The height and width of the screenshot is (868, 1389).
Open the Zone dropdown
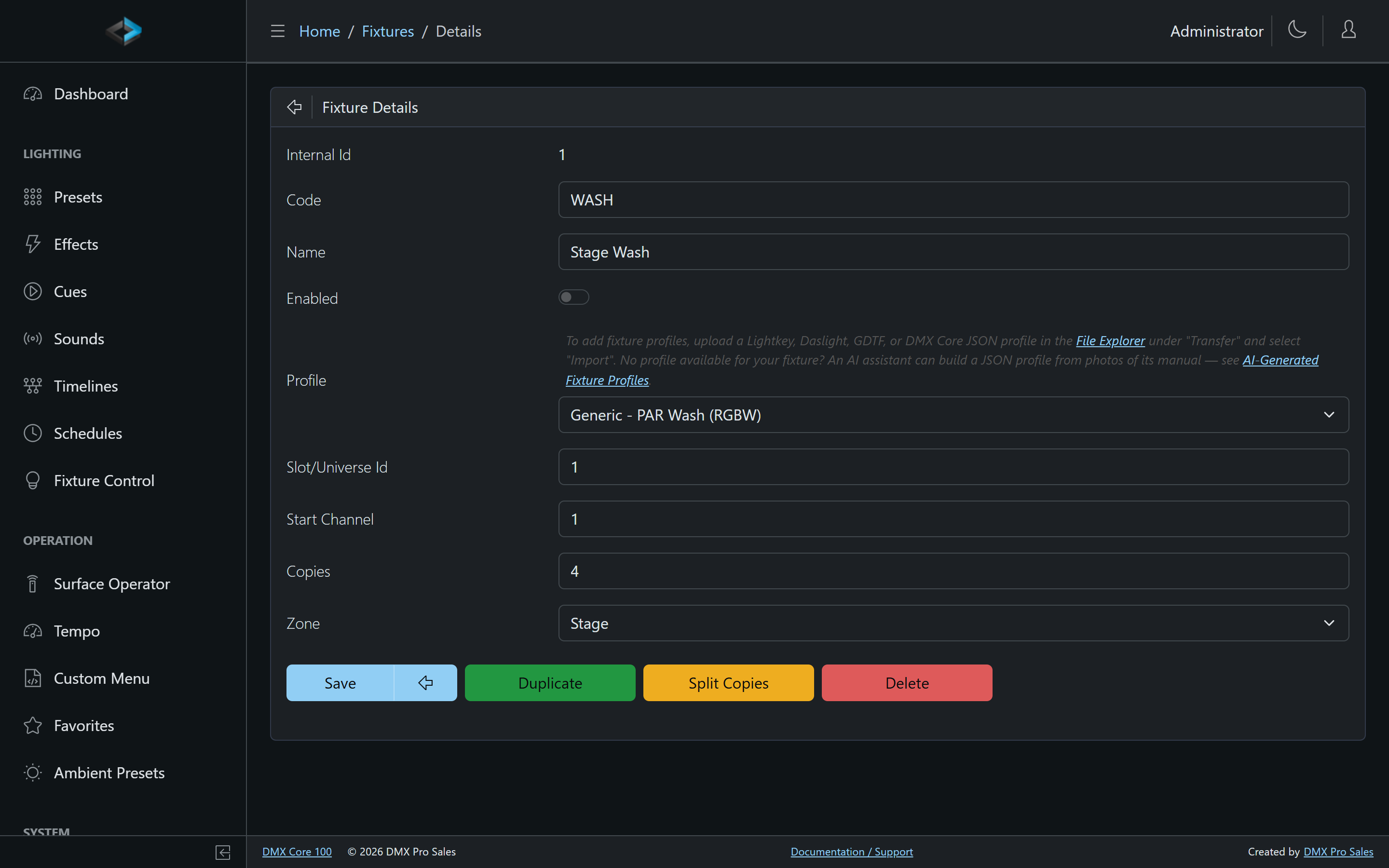tap(953, 623)
